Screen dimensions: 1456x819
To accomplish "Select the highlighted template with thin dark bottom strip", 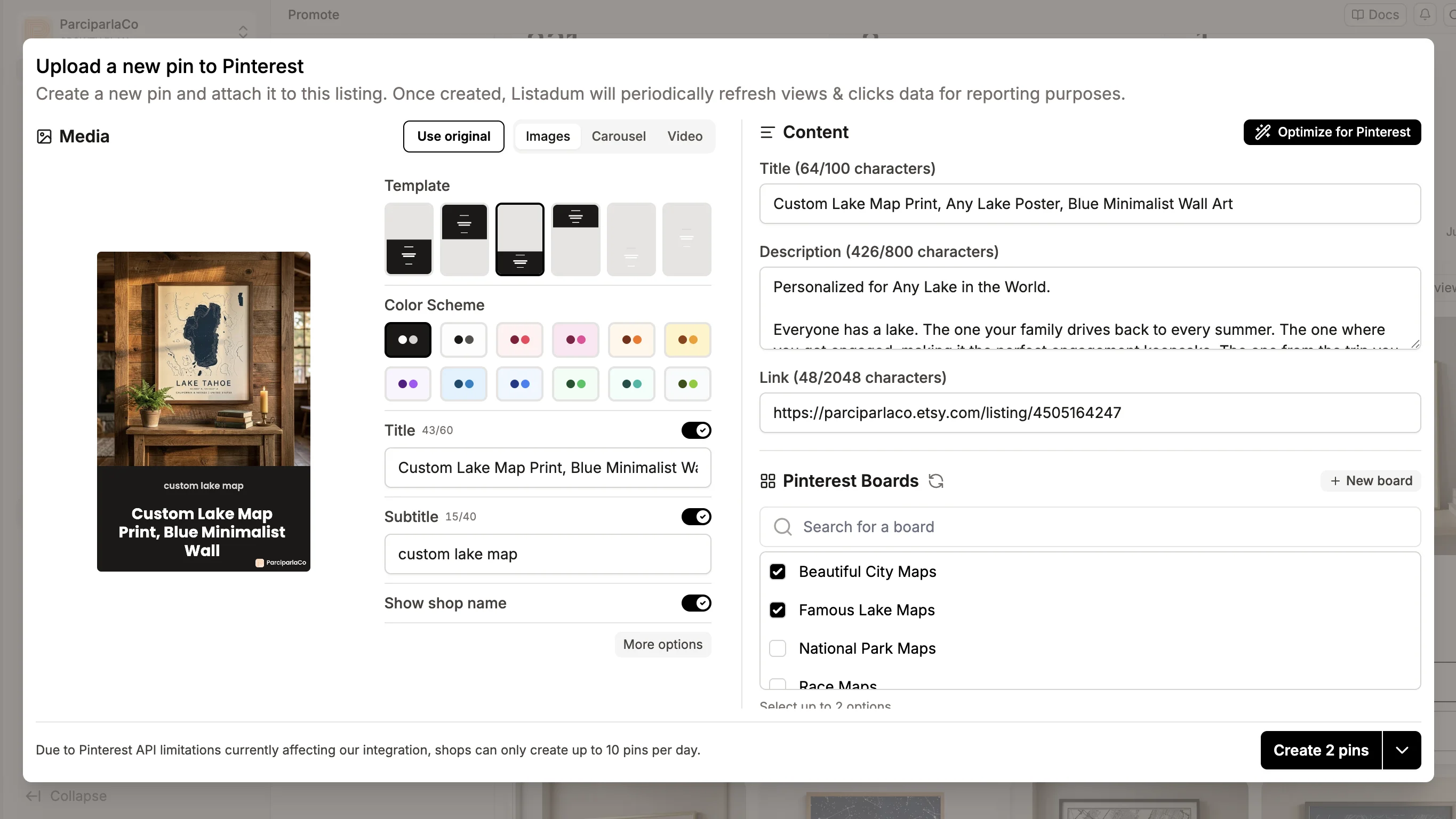I will [519, 239].
